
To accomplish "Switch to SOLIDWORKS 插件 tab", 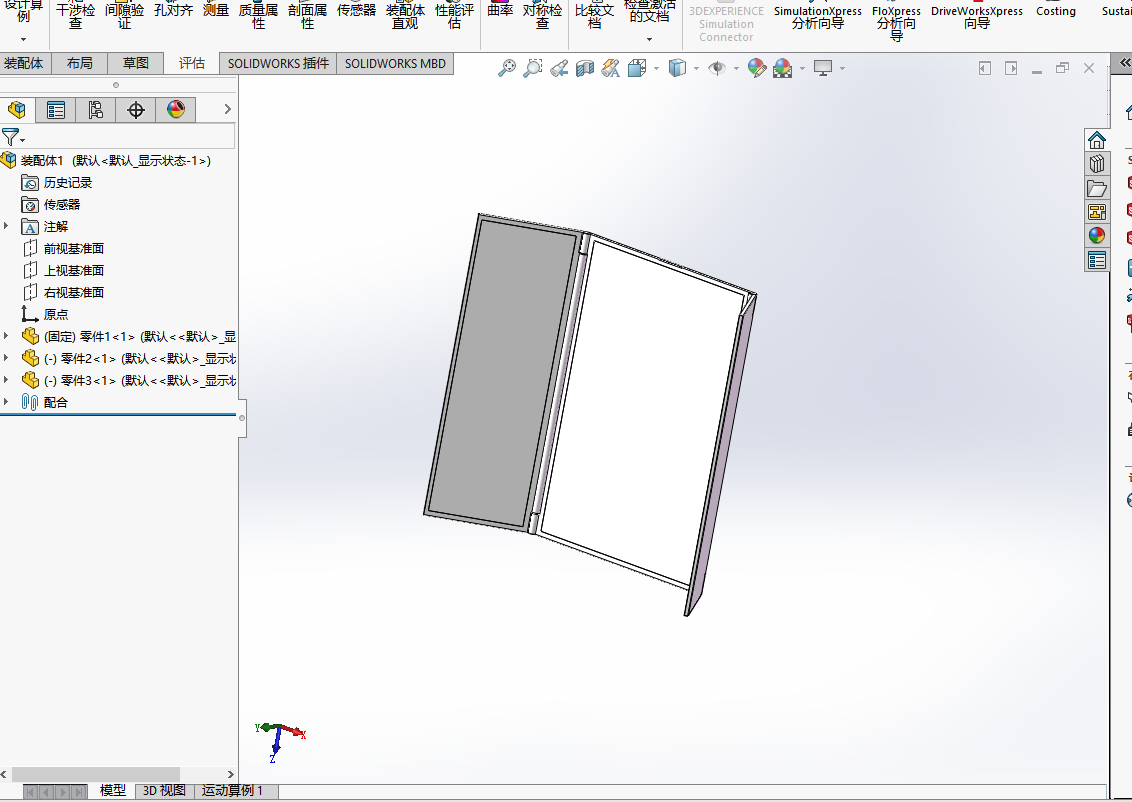I will [x=278, y=64].
